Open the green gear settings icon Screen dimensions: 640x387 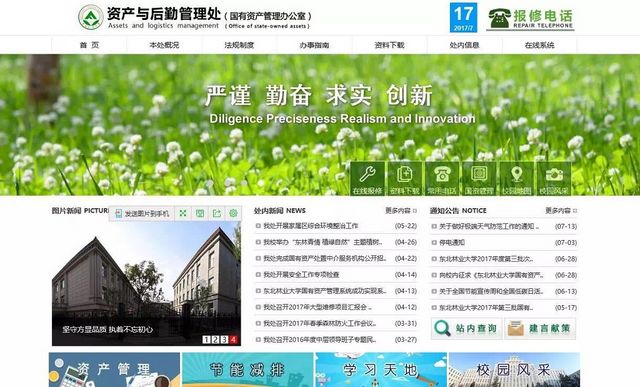(233, 213)
